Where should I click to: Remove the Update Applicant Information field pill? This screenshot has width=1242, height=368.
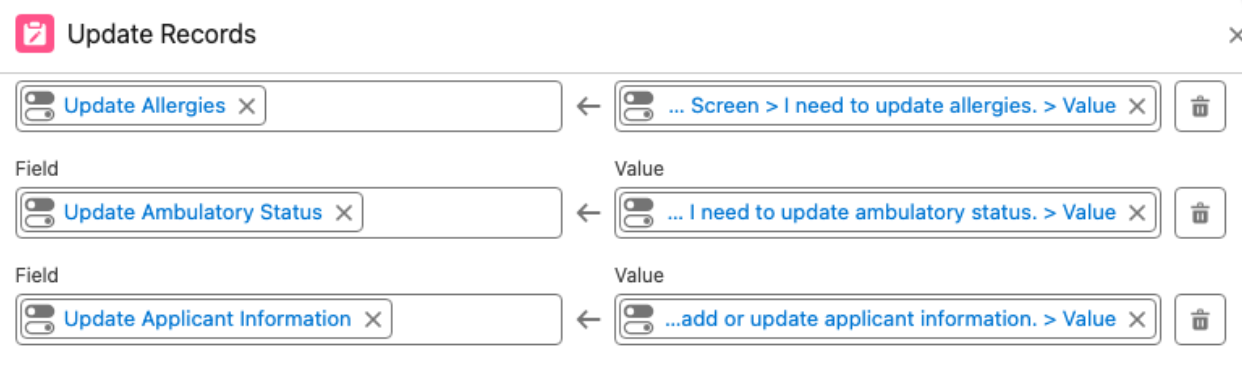point(373,319)
